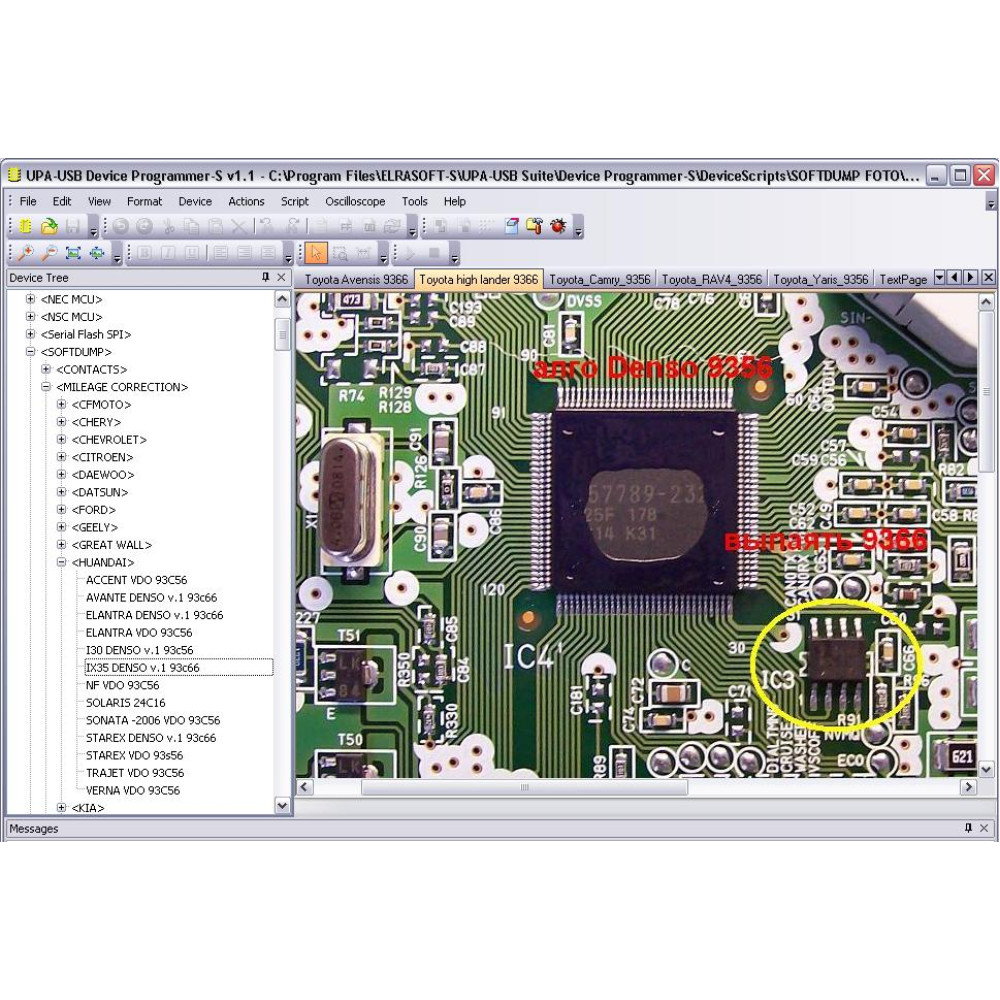1000x1000 pixels.
Task: Click the run script play icon
Action: 409,253
